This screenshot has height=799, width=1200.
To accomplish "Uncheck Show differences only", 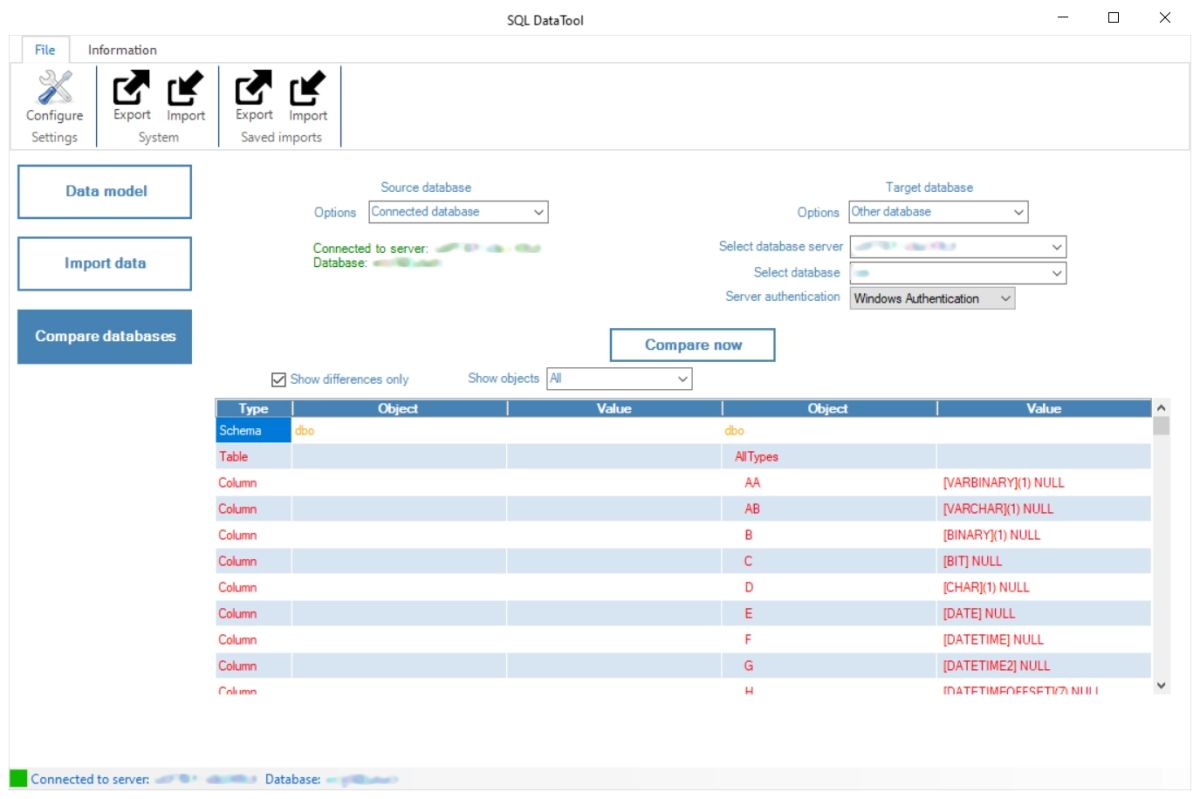I will [x=277, y=379].
